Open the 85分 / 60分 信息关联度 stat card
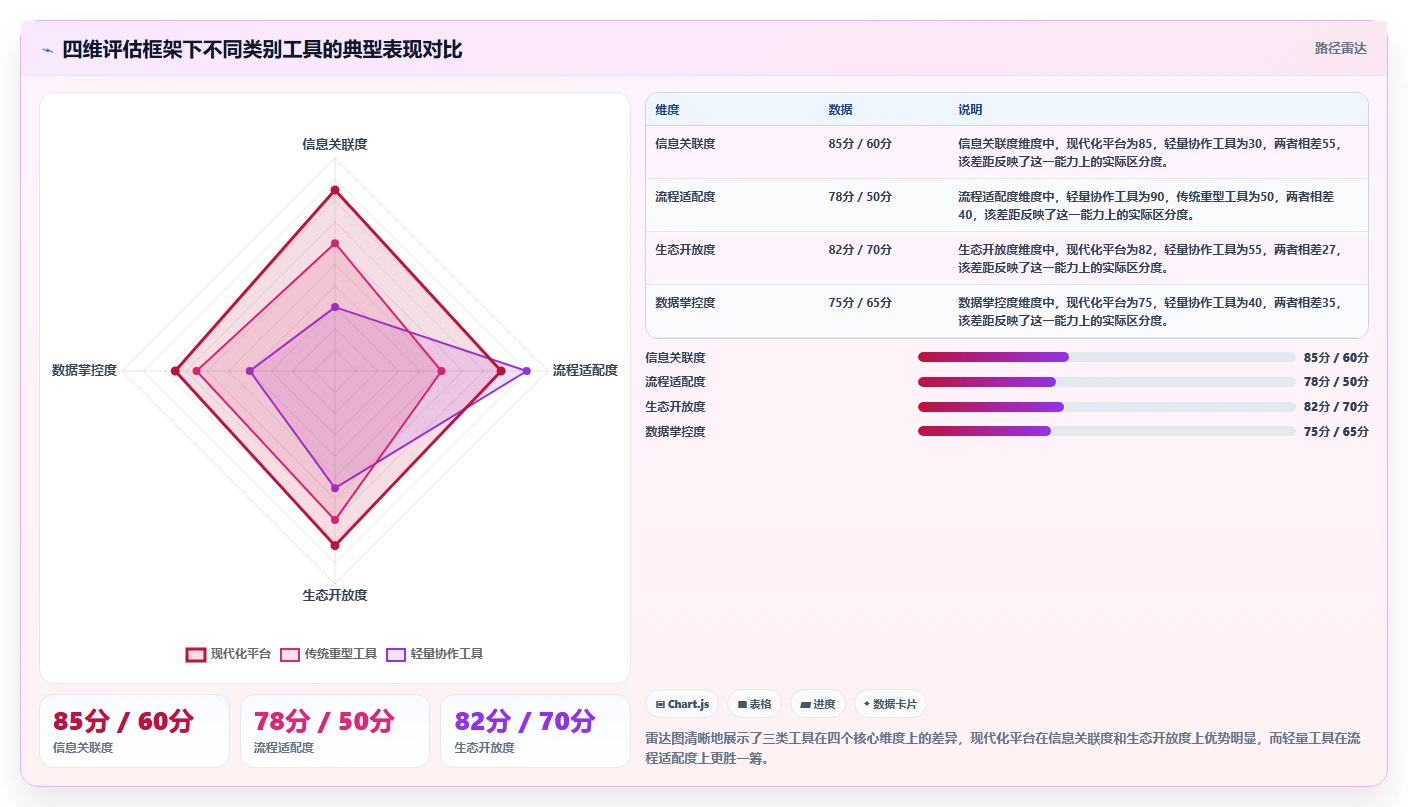The width and height of the screenshot is (1408, 807). point(134,731)
